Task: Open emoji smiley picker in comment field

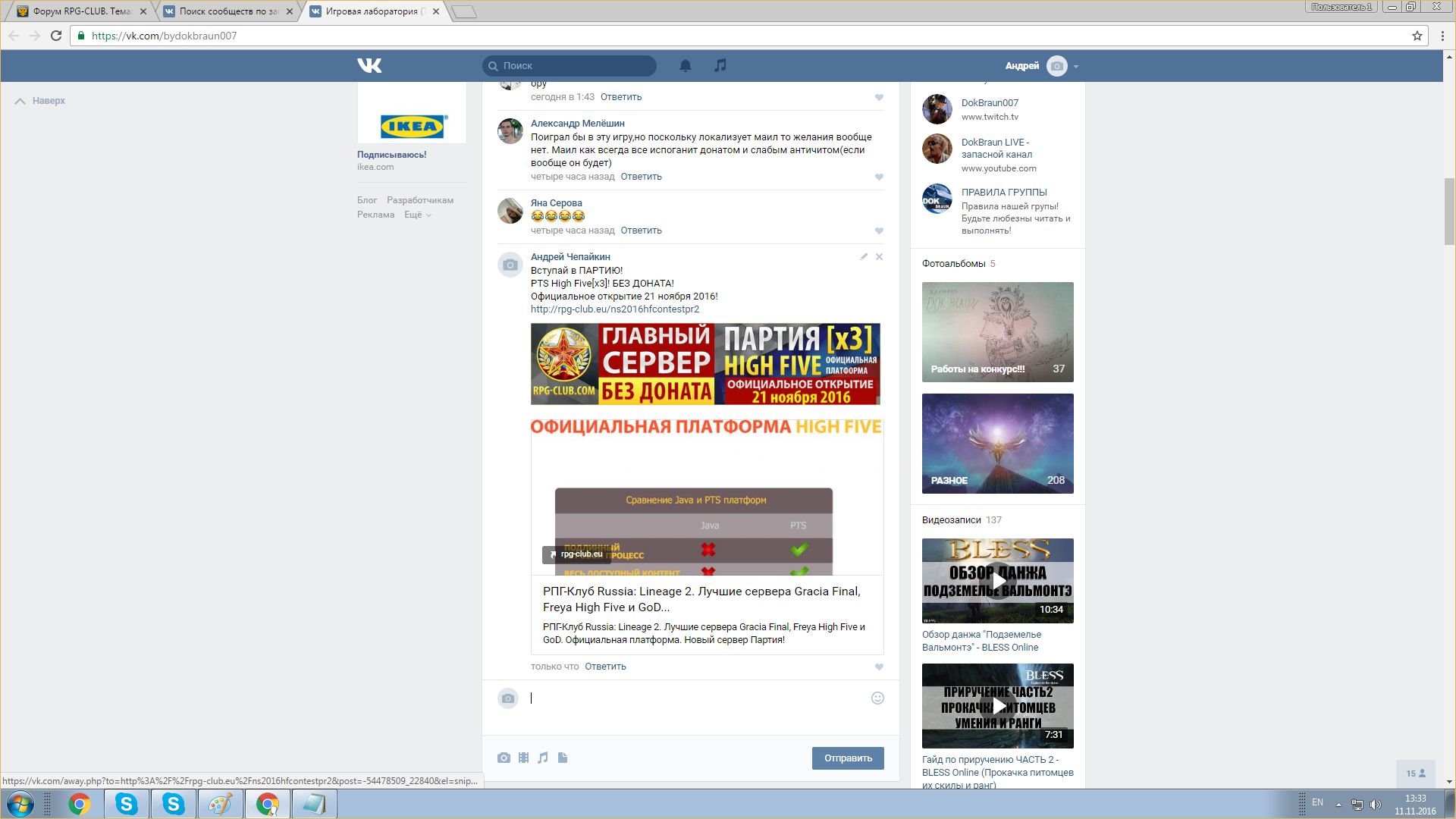Action: click(877, 698)
